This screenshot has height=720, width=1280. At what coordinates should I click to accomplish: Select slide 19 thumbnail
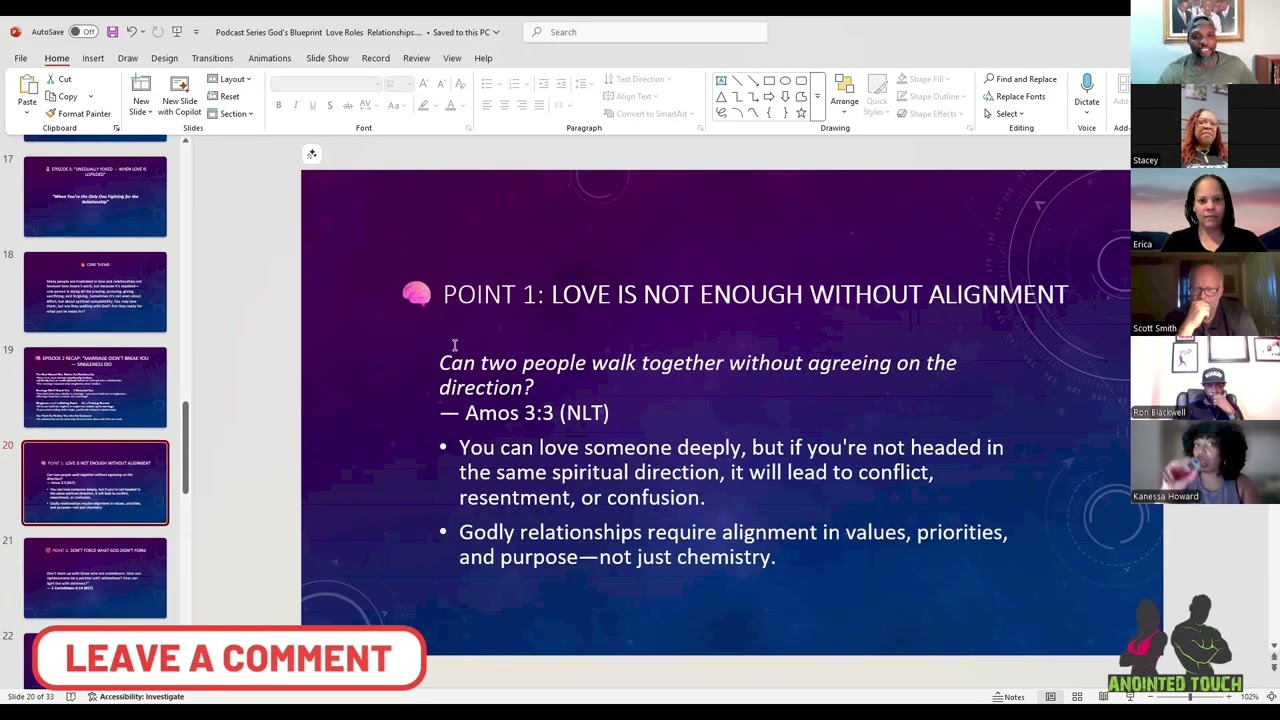click(95, 387)
